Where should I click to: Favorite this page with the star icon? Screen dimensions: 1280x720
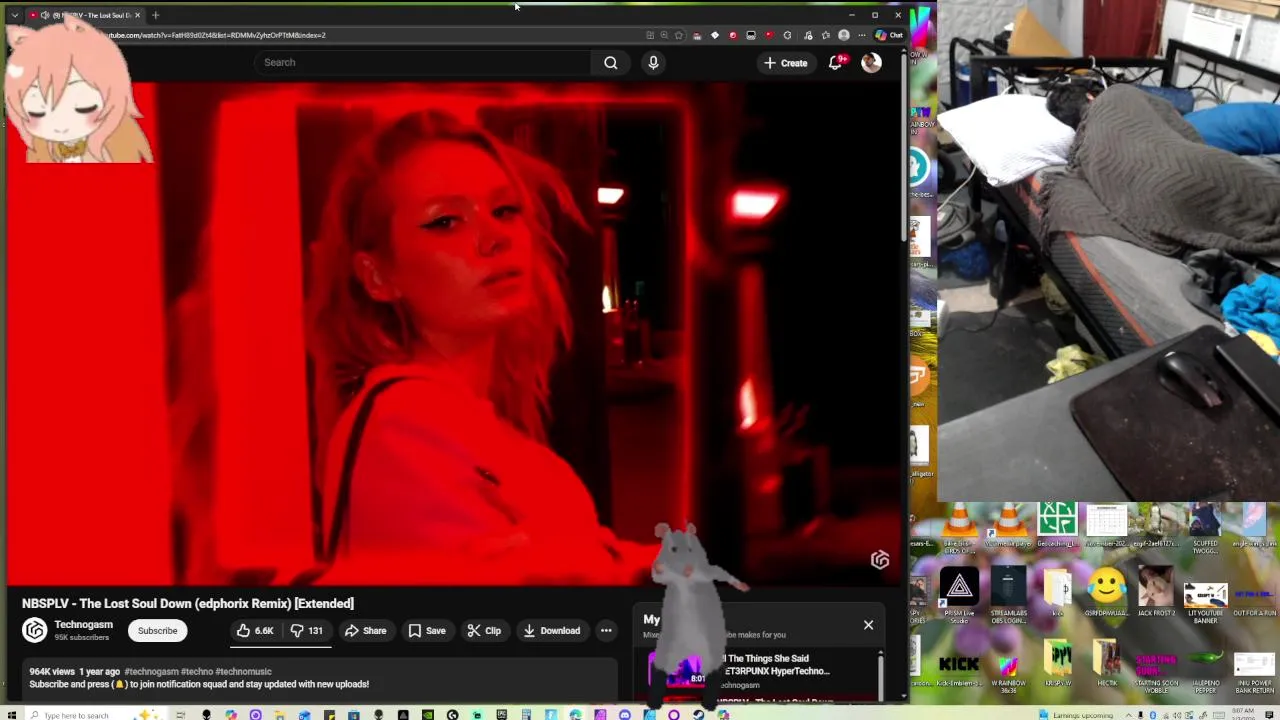coord(679,35)
